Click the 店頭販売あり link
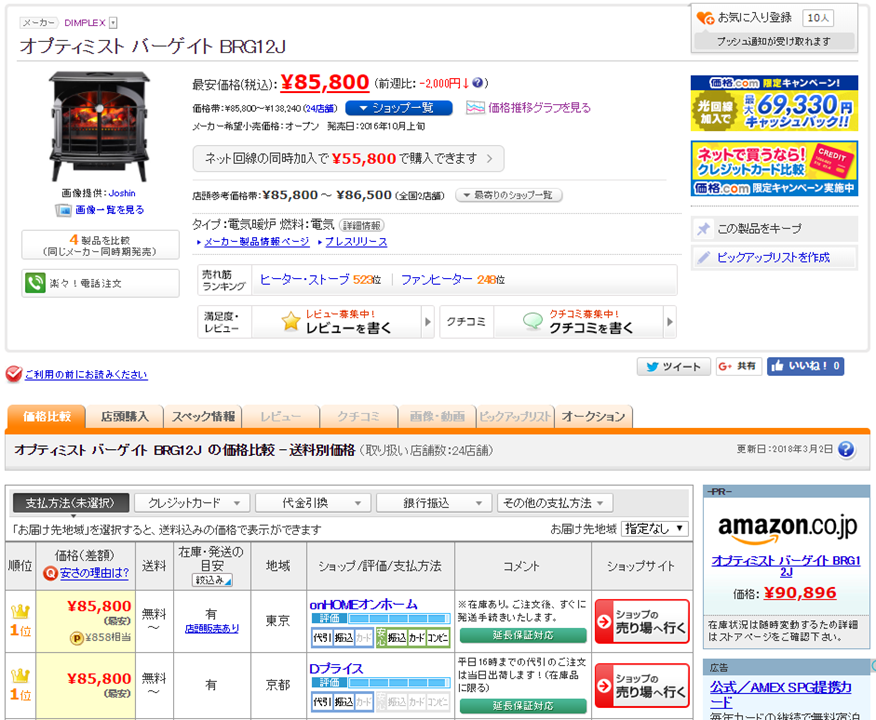The height and width of the screenshot is (720, 876). 212,628
